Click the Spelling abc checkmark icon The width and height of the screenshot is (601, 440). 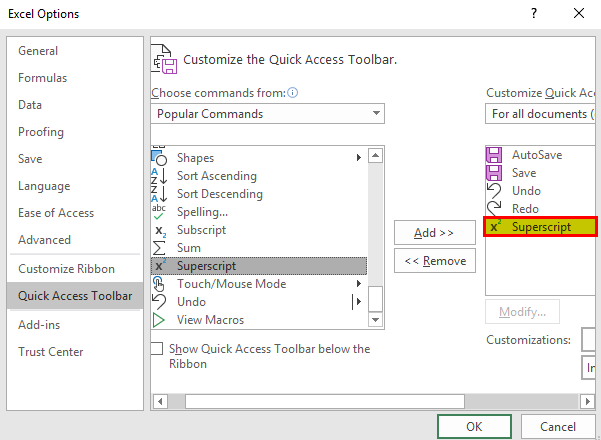(158, 212)
